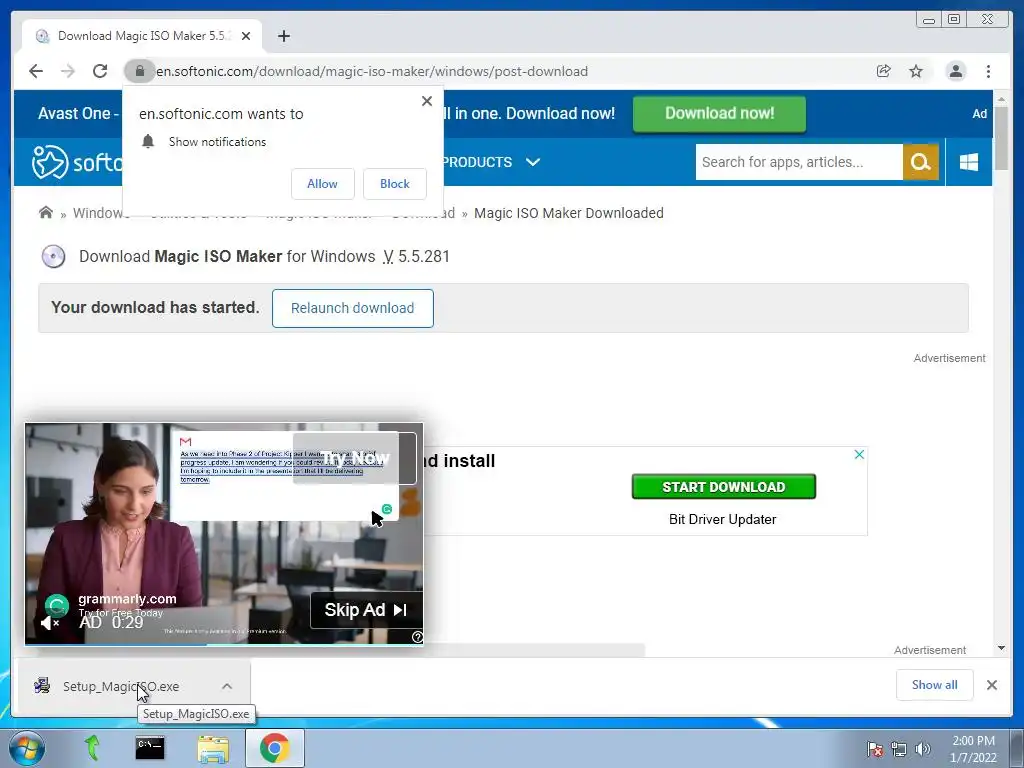Close the Chrome downloads bar
Screen dimensions: 1024x768
(991, 685)
